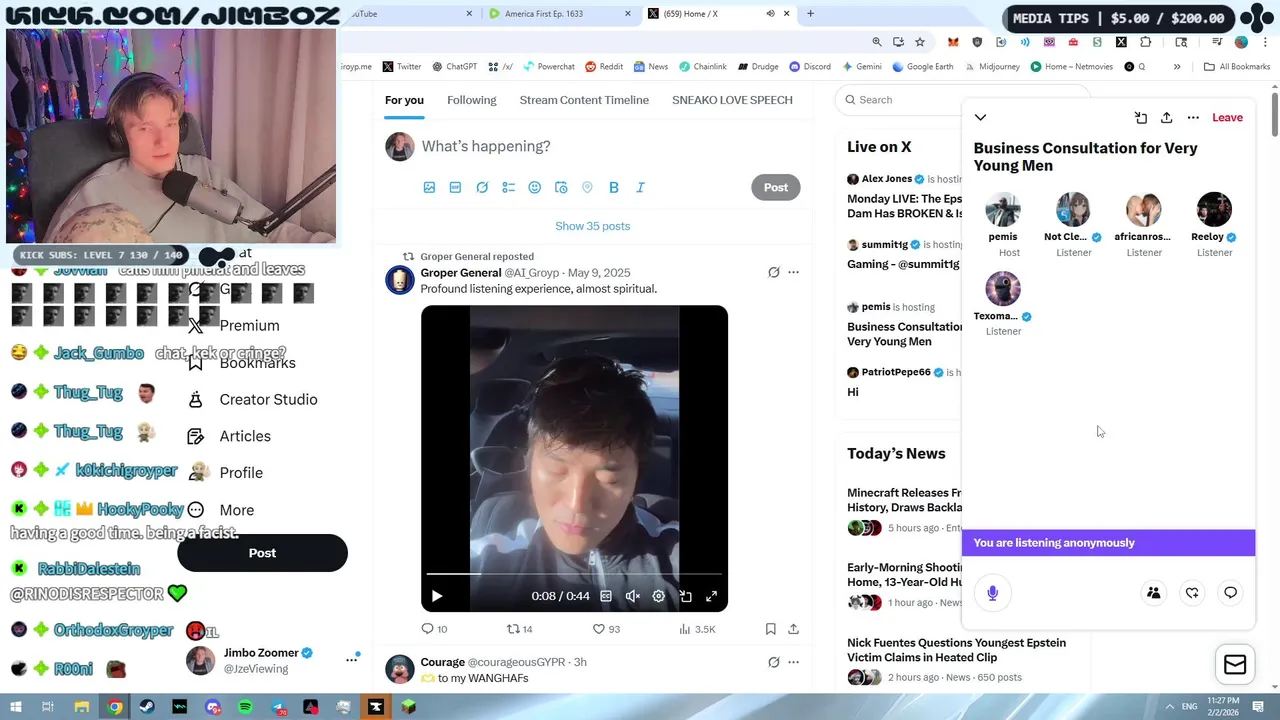Open more options on Groper General post
Viewport: 1280px width, 720px height.
(x=793, y=272)
